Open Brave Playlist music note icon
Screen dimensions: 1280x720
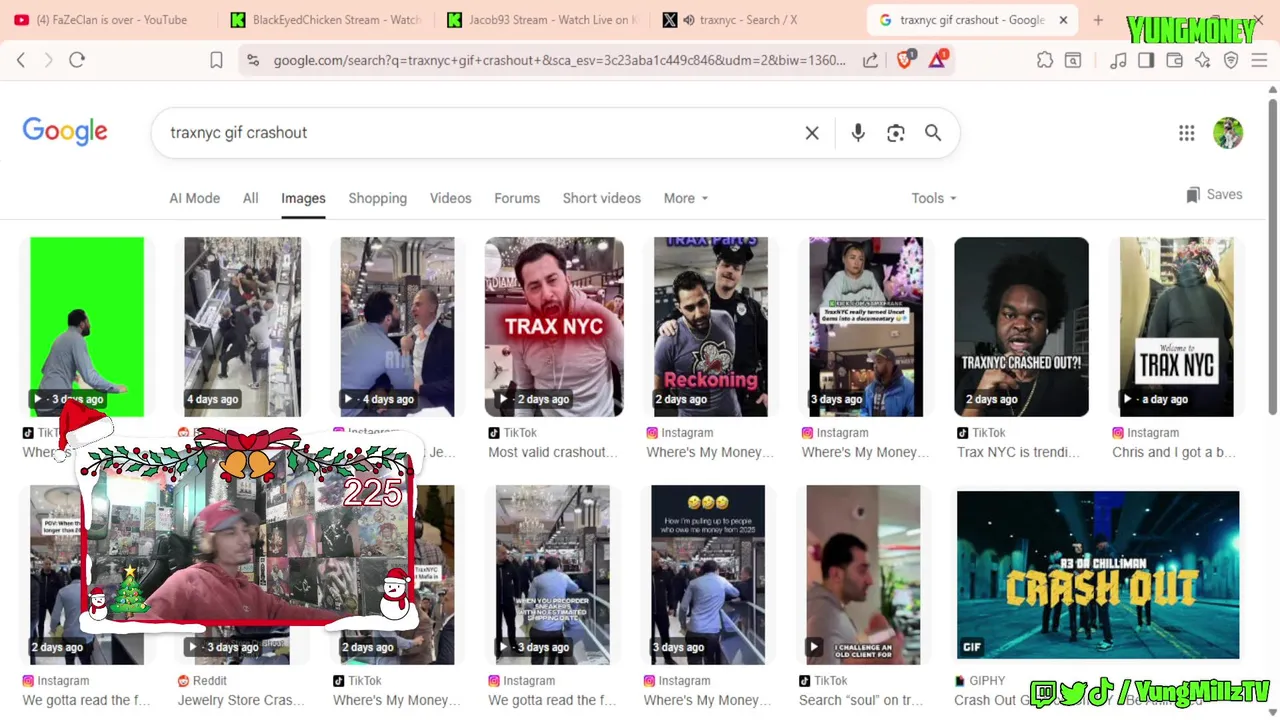coord(1118,60)
